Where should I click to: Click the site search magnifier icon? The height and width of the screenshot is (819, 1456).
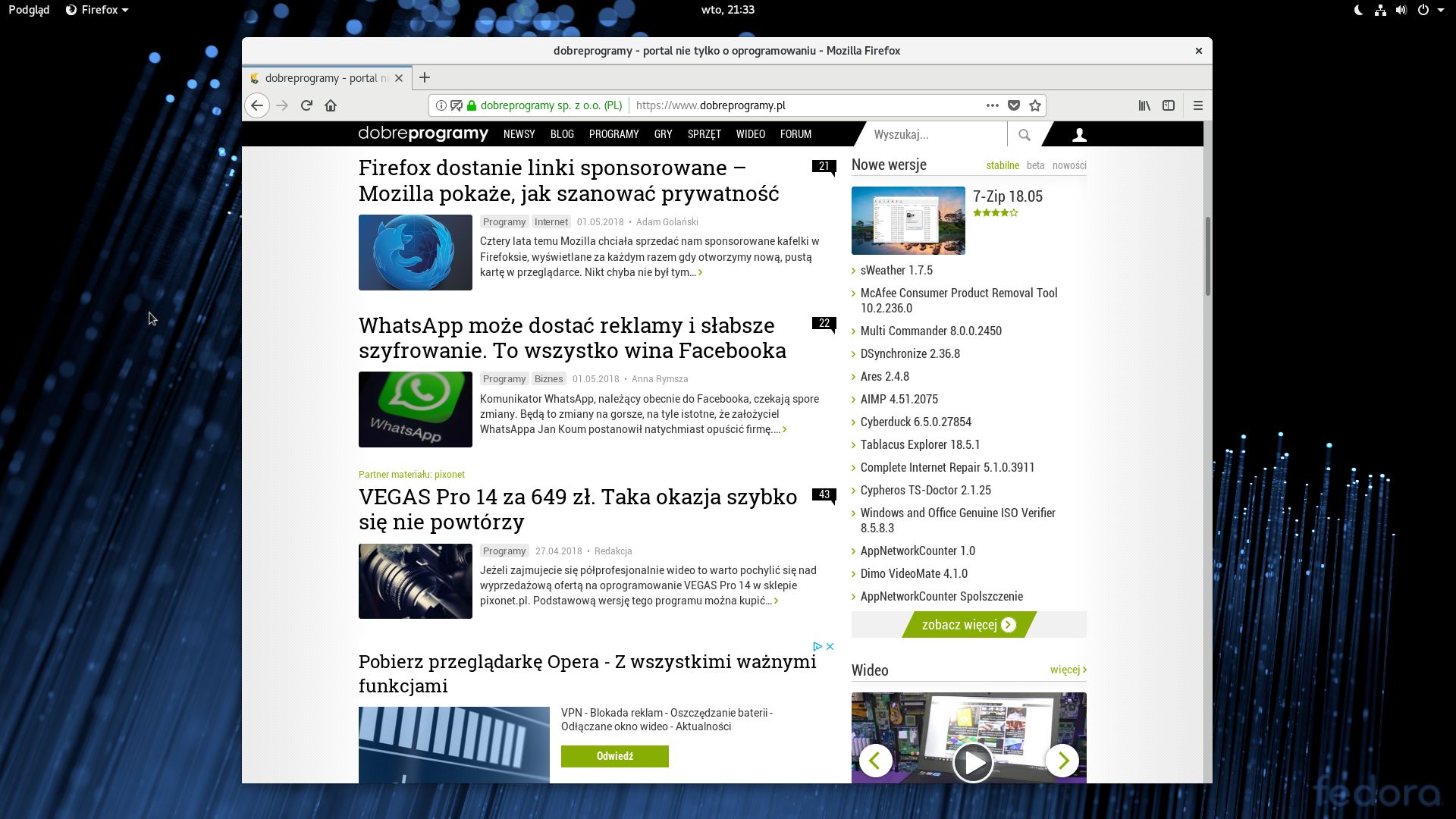1025,134
